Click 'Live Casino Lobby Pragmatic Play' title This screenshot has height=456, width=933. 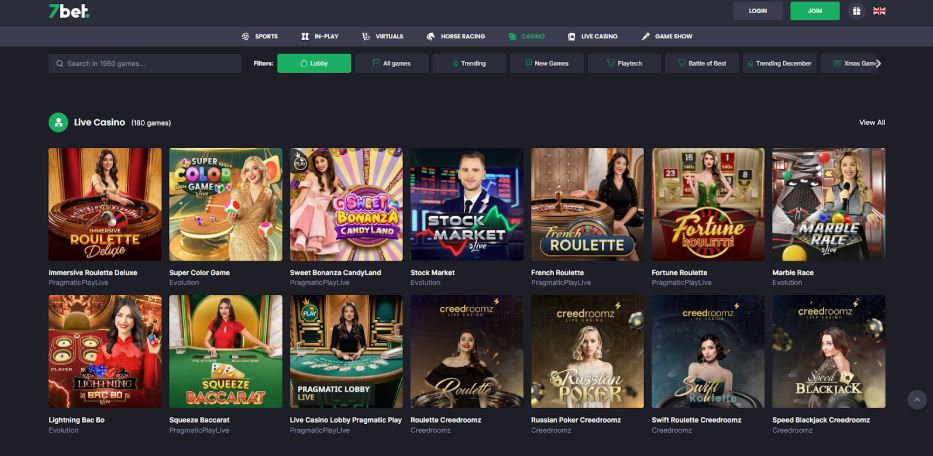tap(346, 420)
